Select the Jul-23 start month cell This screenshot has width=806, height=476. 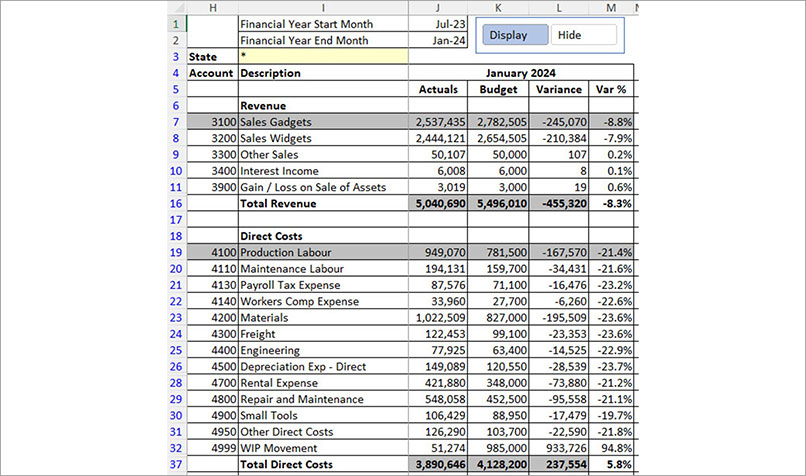[x=438, y=24]
